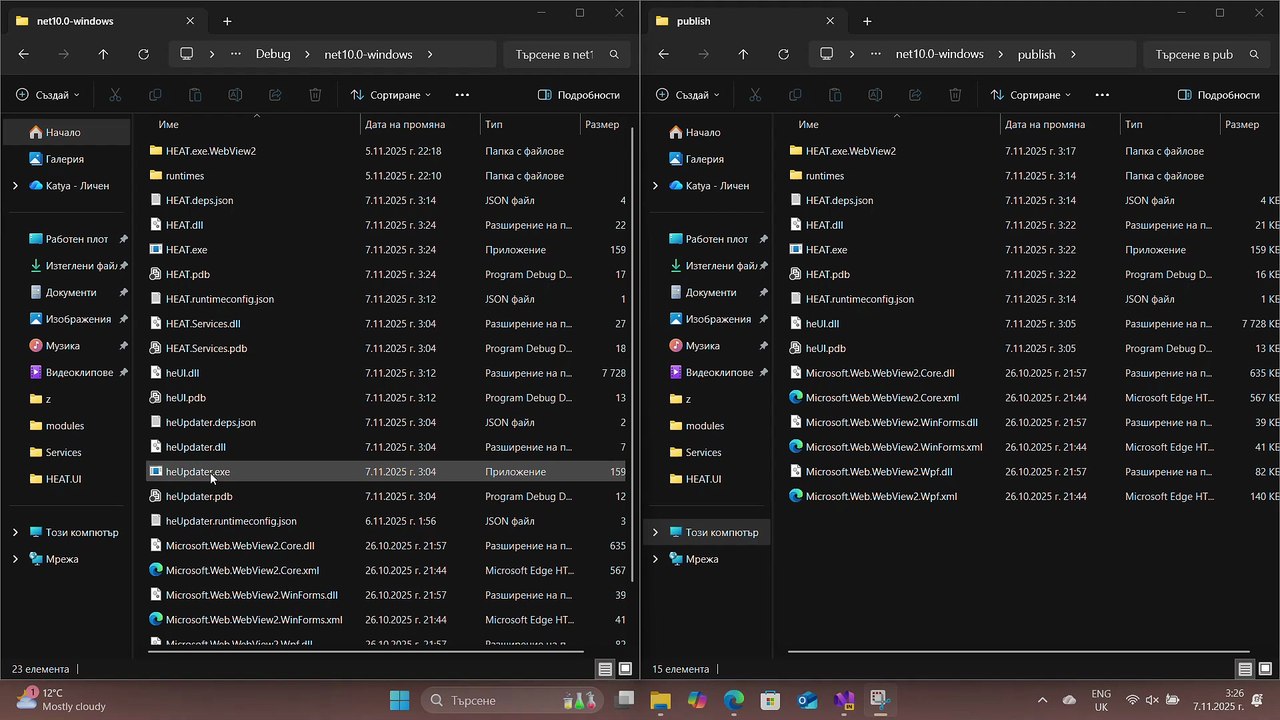This screenshot has width=1280, height=720.
Task: Open Visual Studio from taskbar
Action: (844, 700)
